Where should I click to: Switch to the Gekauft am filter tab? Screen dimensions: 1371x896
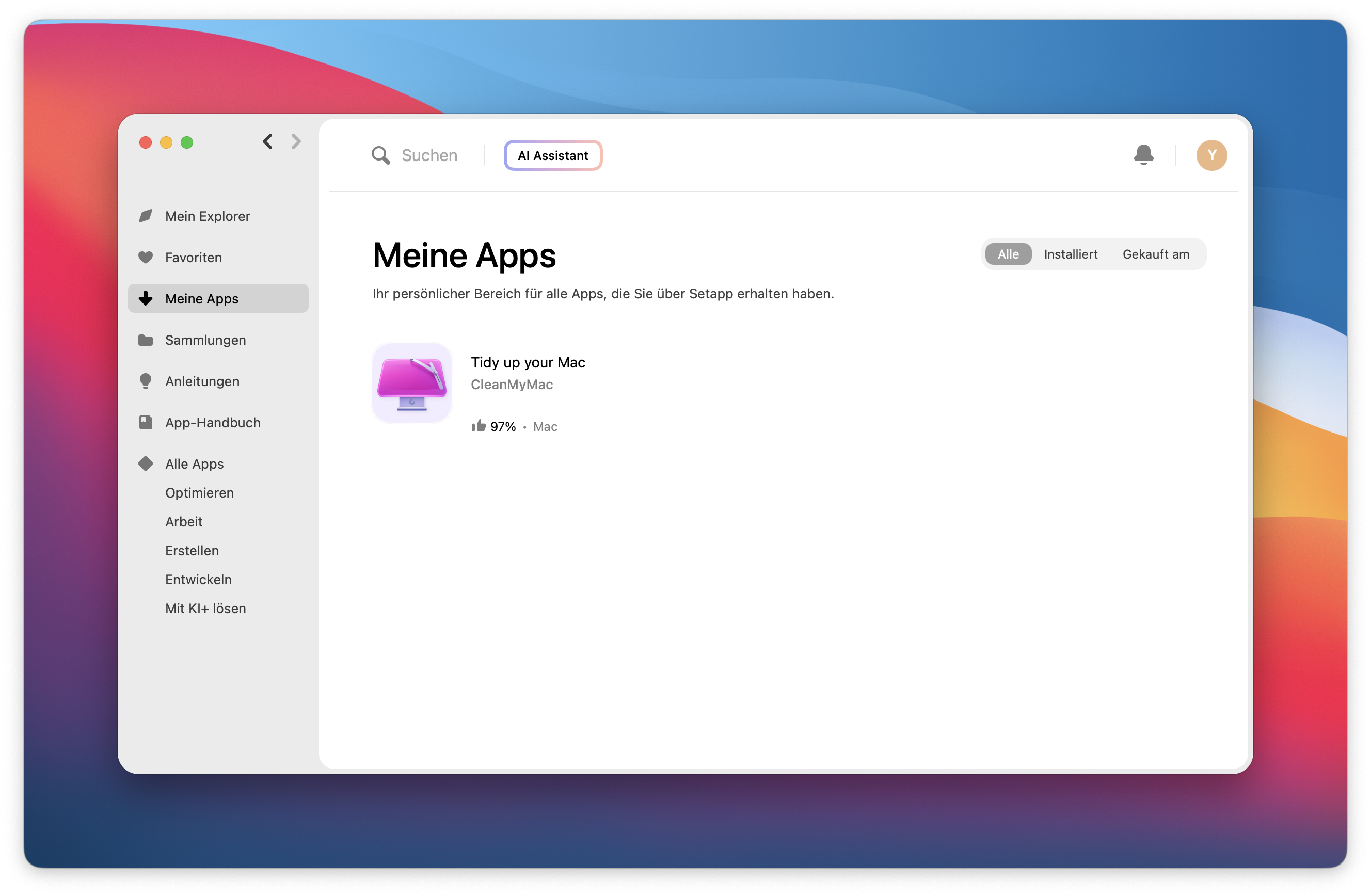1156,254
